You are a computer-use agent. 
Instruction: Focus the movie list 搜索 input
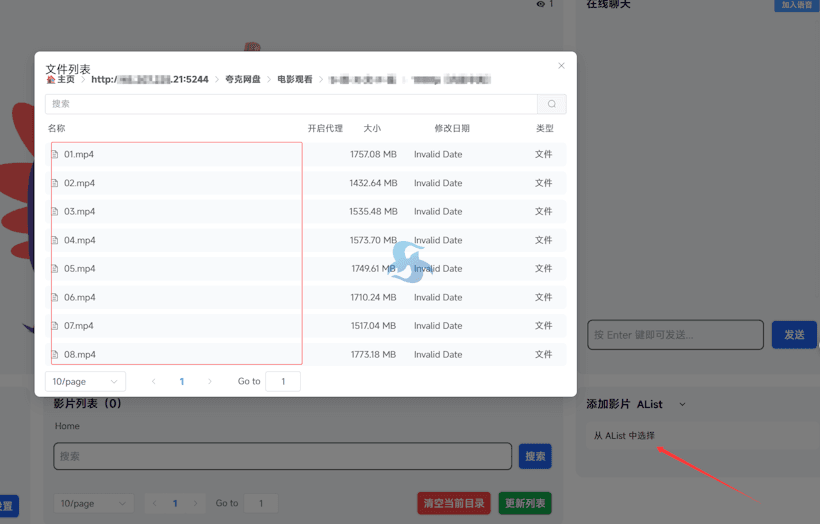coord(282,456)
